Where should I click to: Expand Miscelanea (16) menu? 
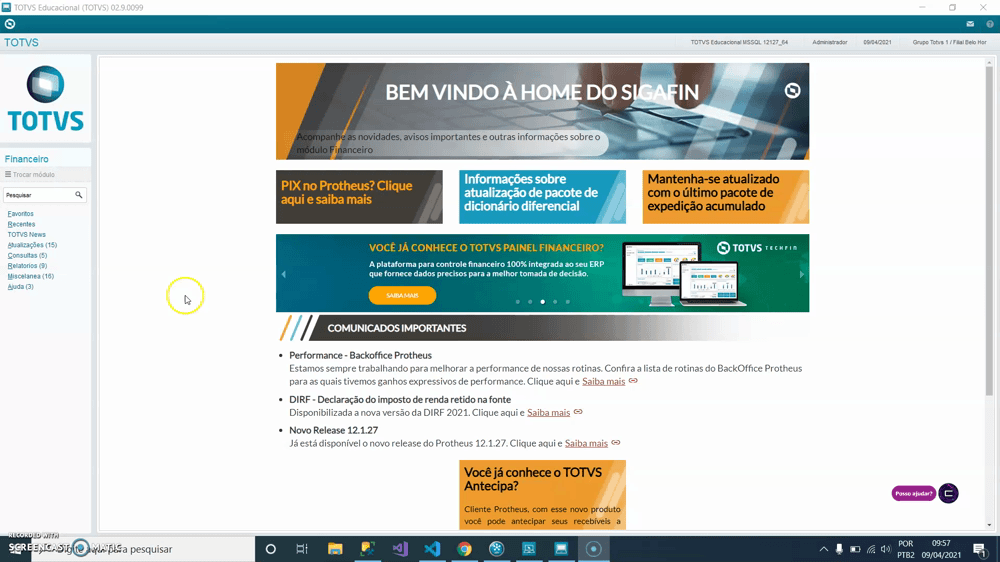pos(30,276)
